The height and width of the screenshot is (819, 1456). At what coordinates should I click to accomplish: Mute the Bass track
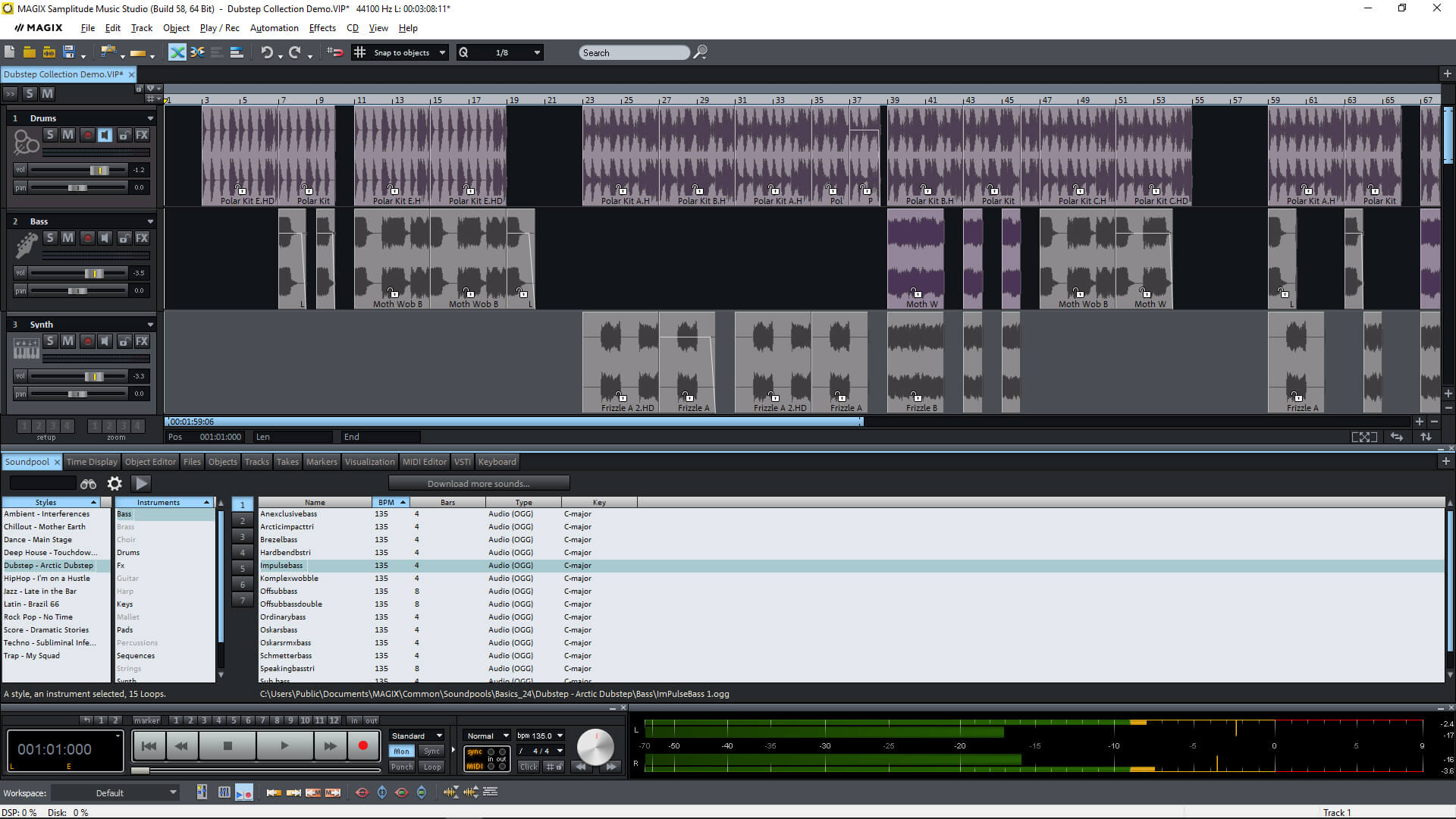click(67, 238)
